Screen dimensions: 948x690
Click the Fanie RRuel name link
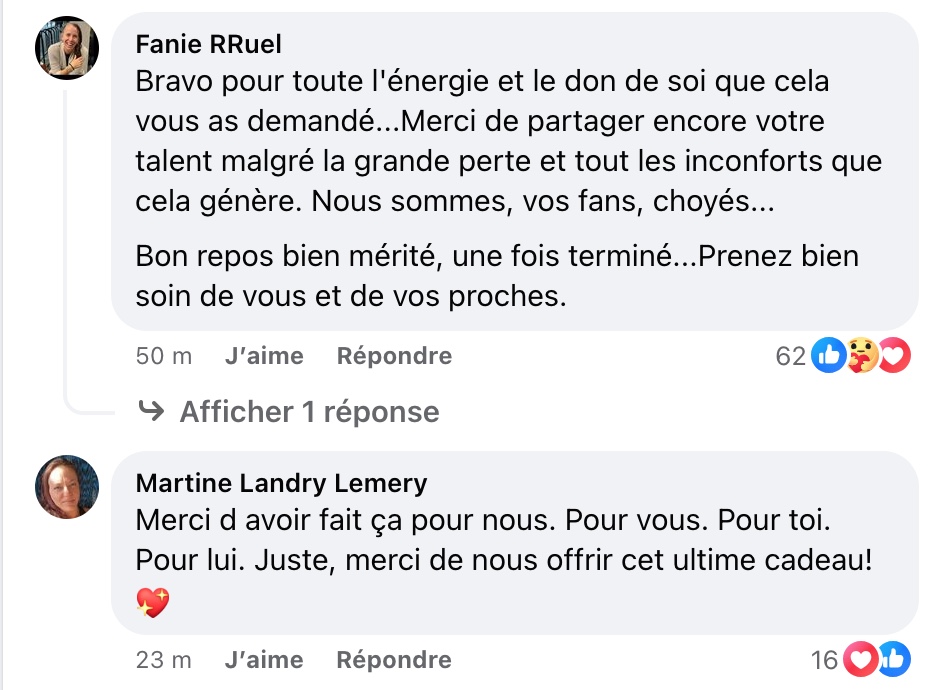click(x=209, y=44)
